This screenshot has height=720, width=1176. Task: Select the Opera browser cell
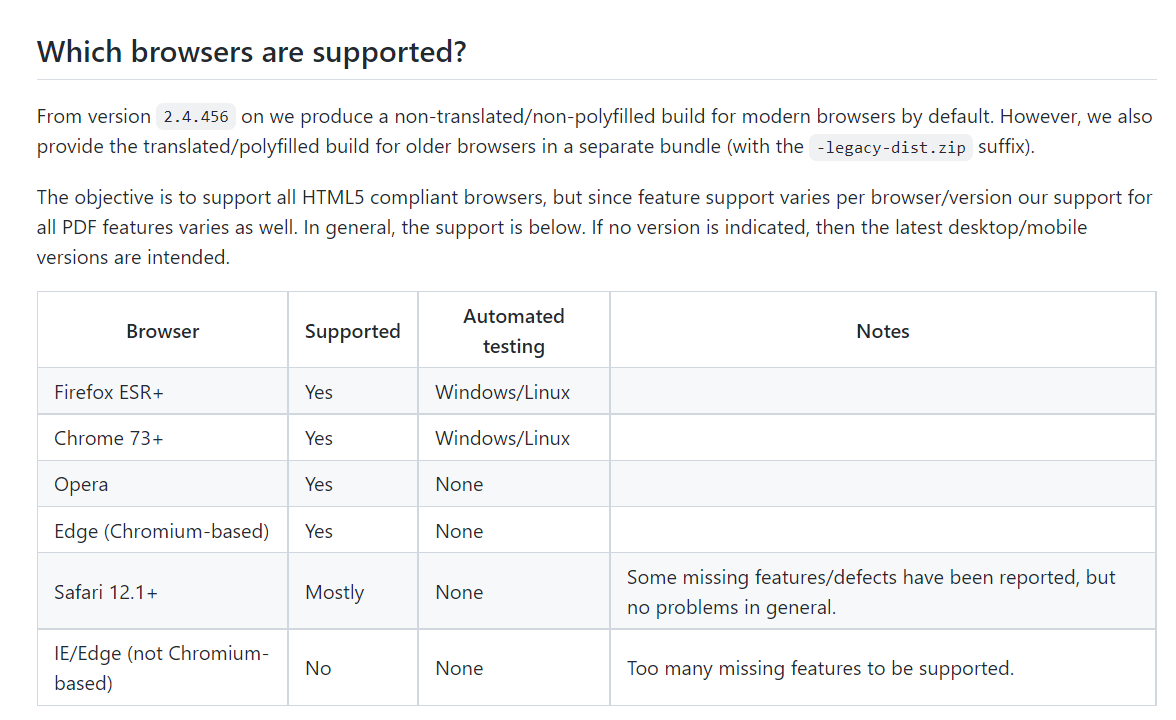click(x=81, y=484)
